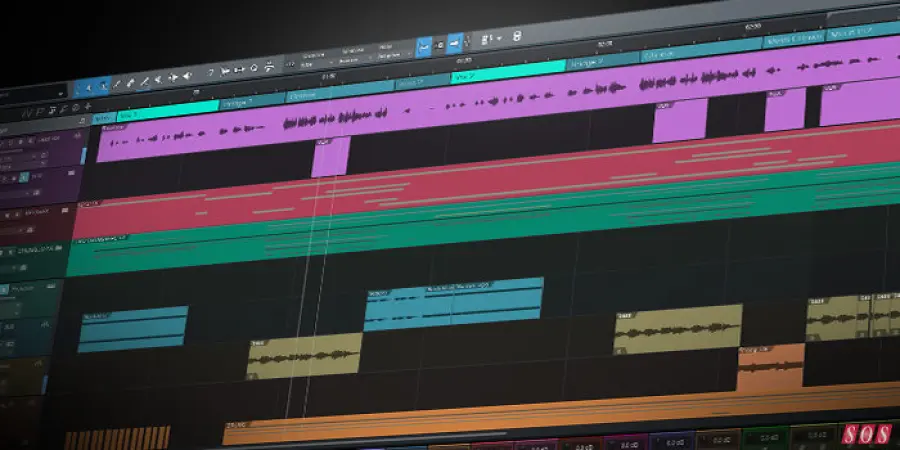Select the short orange audio clip

[771, 368]
